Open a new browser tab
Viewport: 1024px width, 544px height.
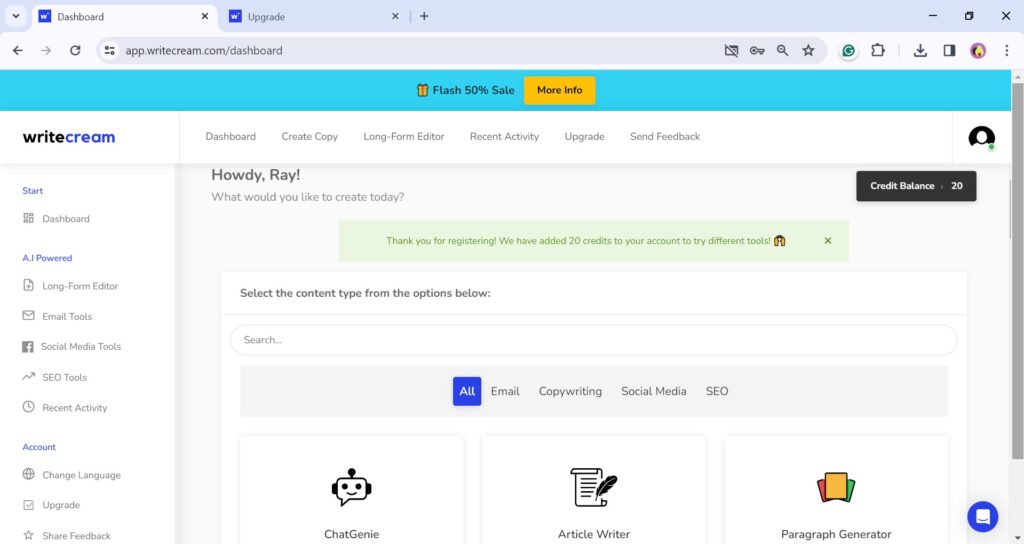(x=424, y=16)
